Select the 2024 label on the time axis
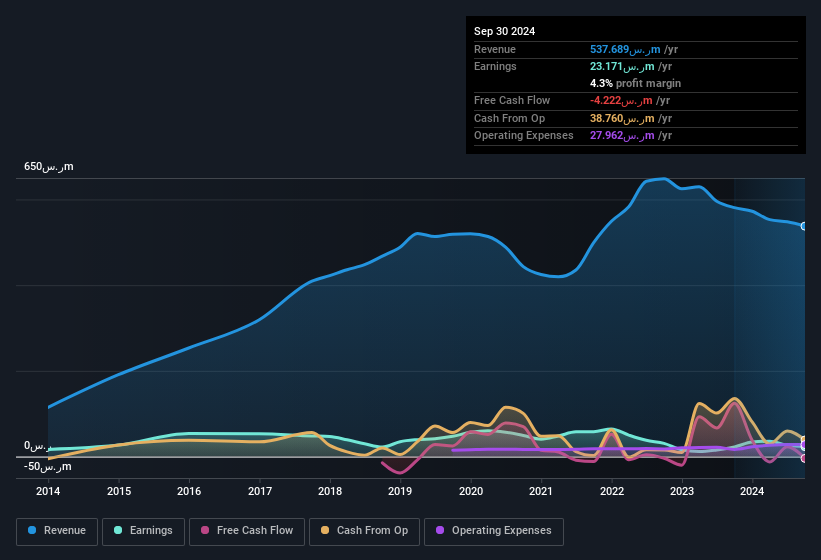The width and height of the screenshot is (821, 560). point(752,491)
